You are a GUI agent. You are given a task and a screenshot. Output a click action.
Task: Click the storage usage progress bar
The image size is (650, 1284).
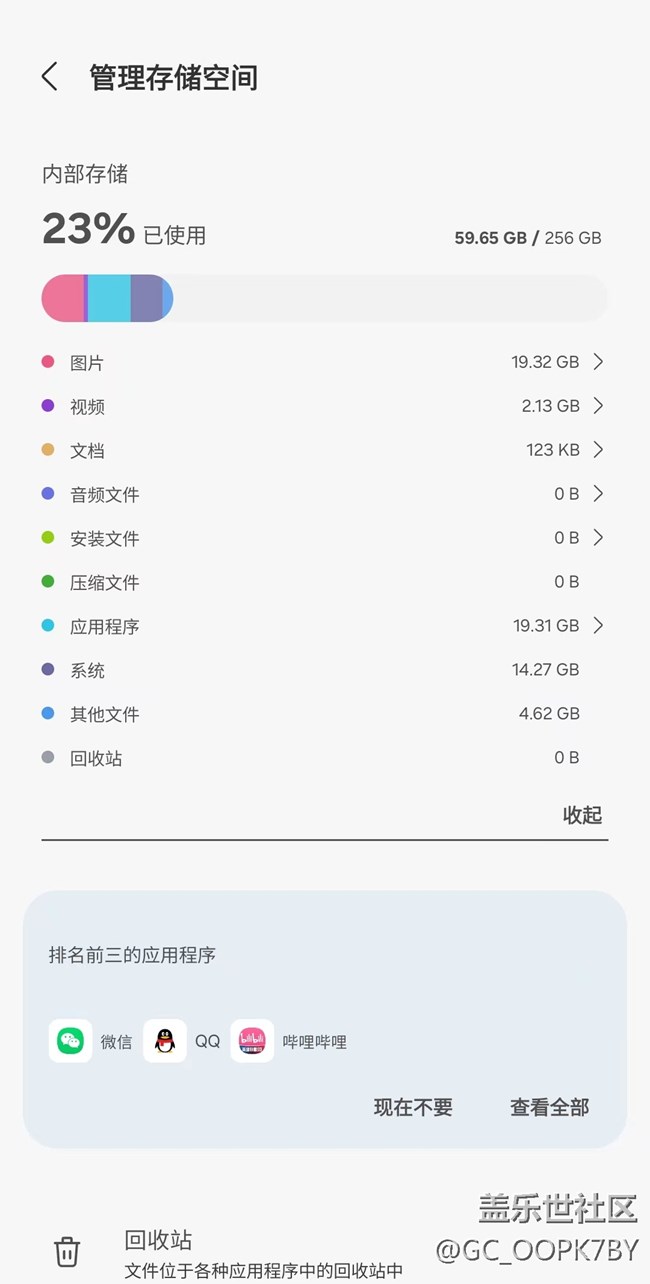tap(325, 298)
